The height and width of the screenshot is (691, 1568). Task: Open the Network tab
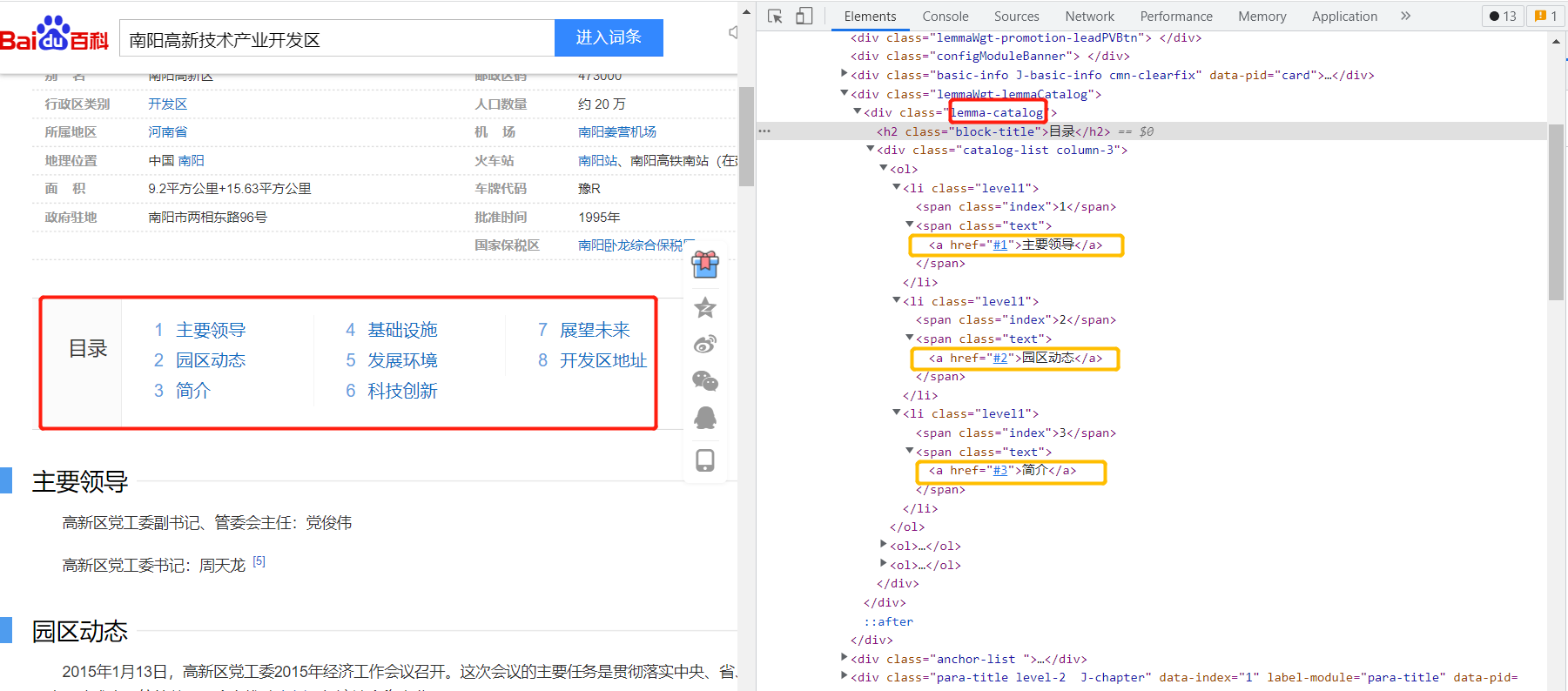pos(1089,16)
